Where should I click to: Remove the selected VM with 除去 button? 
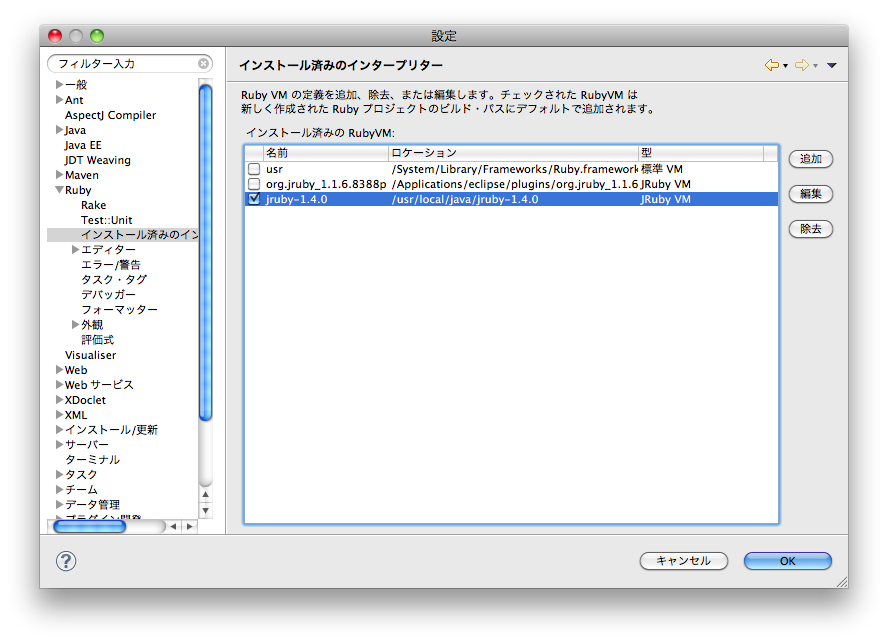click(810, 229)
